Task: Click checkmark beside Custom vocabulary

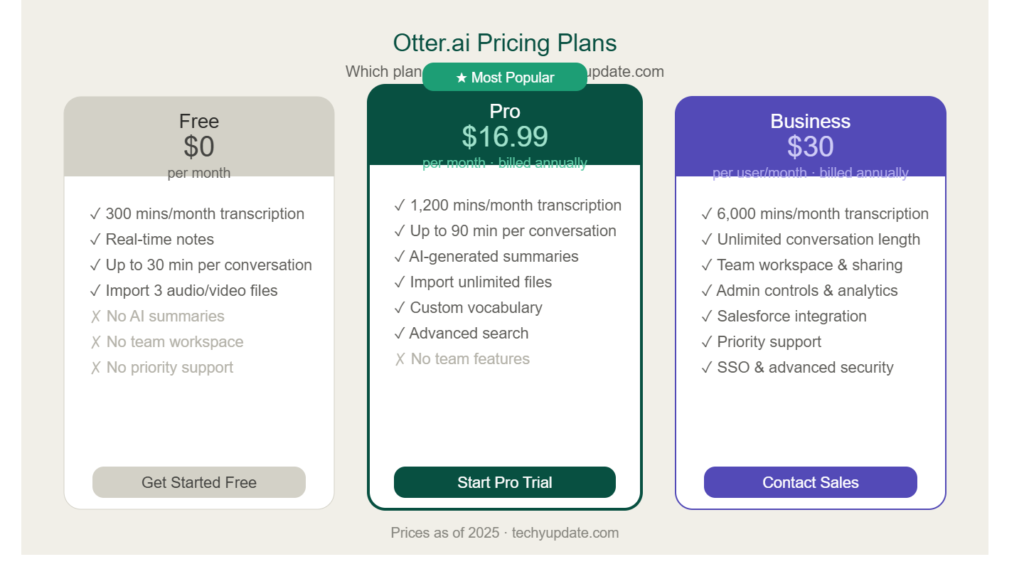Action: (400, 308)
